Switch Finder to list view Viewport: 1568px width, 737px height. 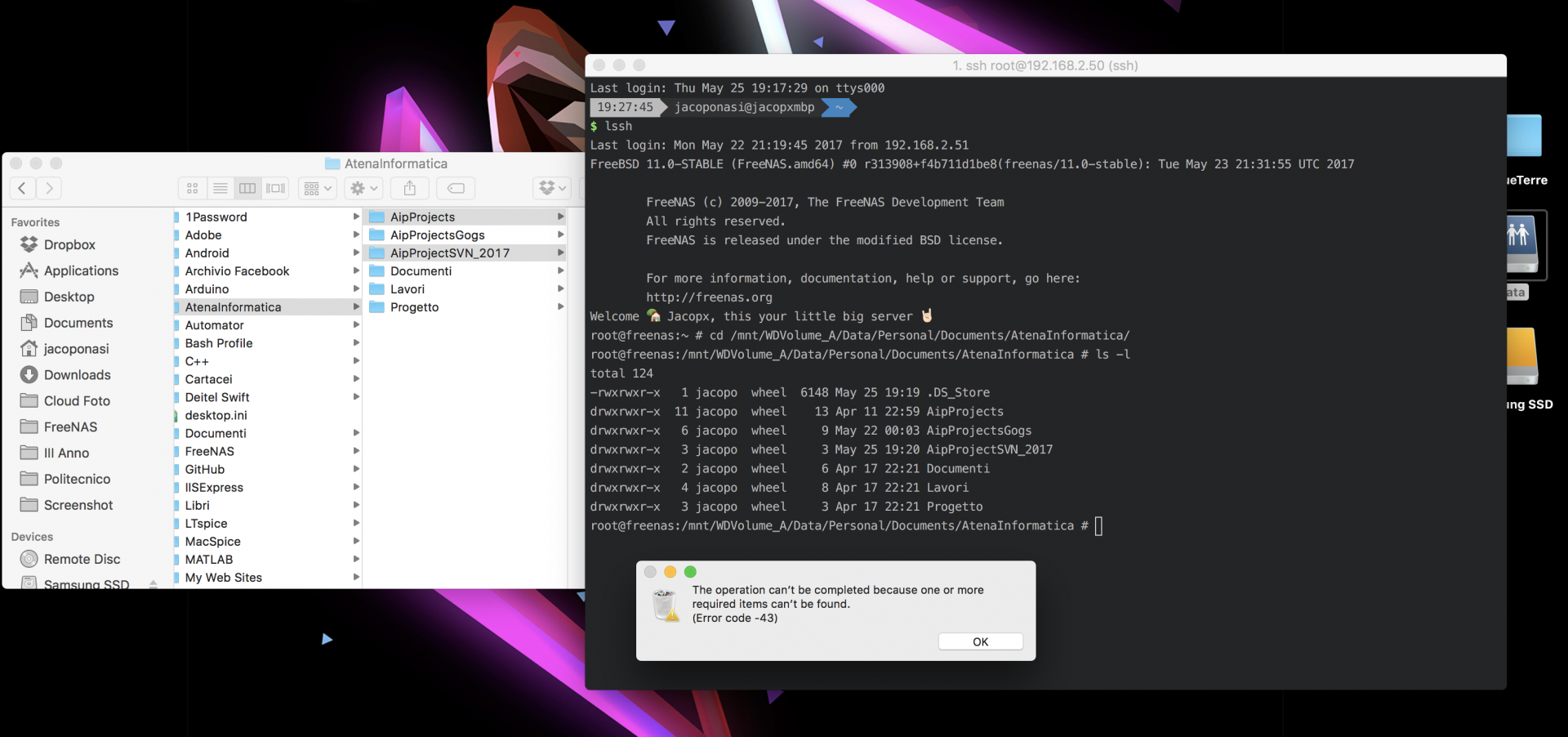(x=220, y=189)
